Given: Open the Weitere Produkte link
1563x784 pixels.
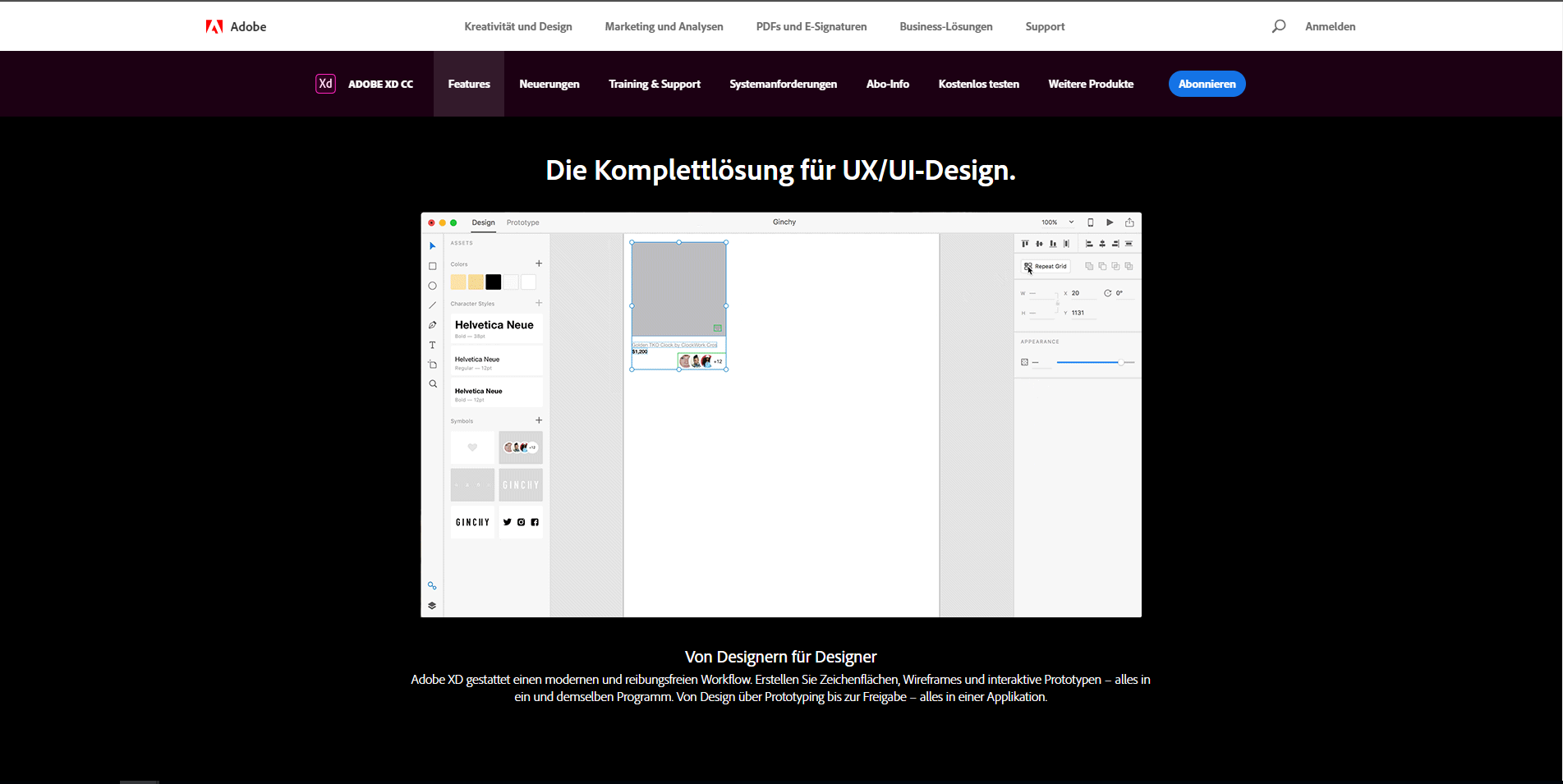Looking at the screenshot, I should [1091, 84].
